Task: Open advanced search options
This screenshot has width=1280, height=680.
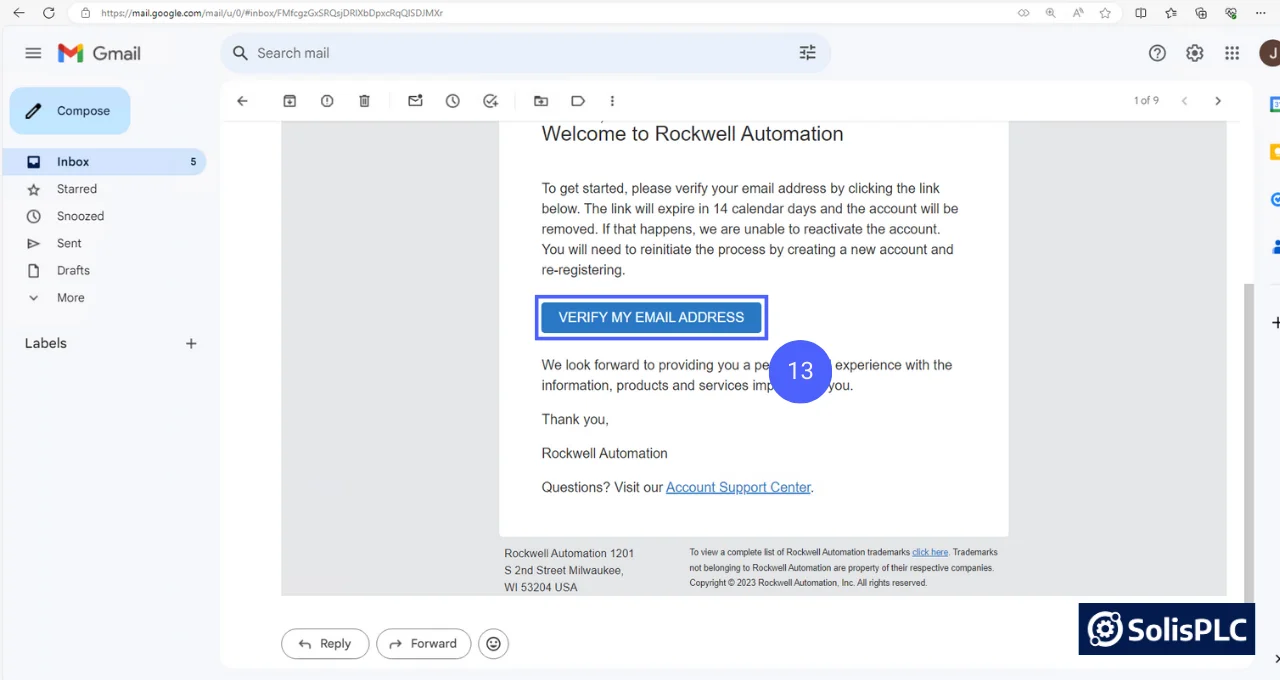Action: (807, 52)
